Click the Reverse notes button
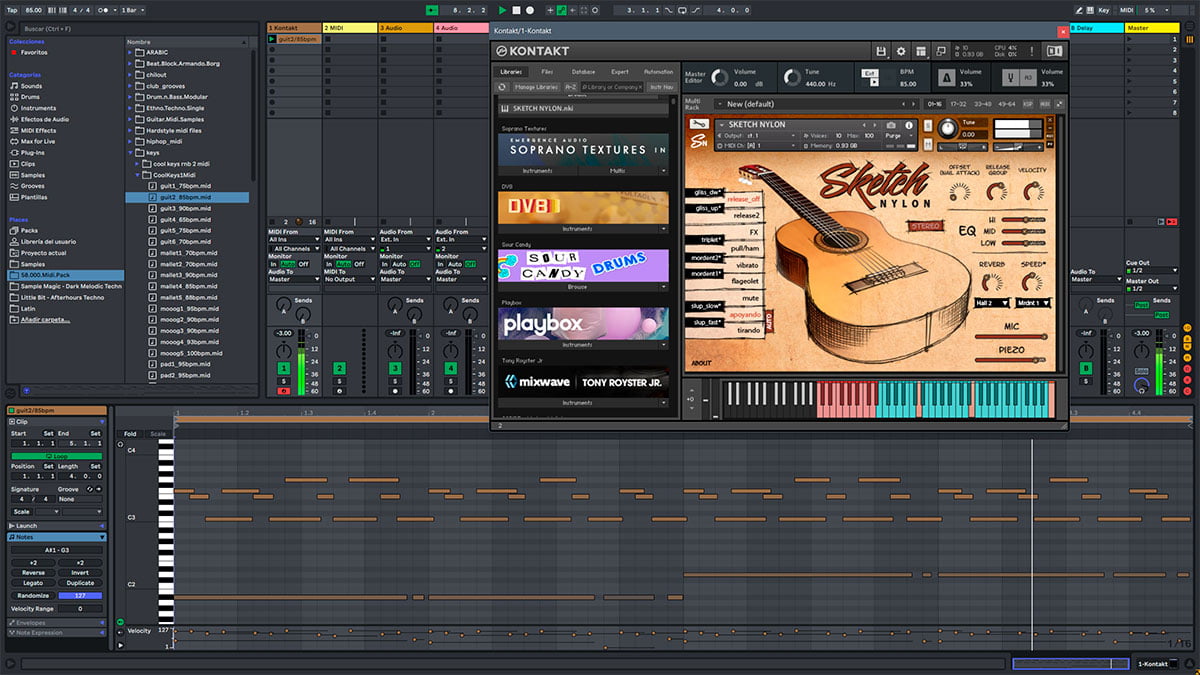Image resolution: width=1200 pixels, height=675 pixels. (x=33, y=573)
